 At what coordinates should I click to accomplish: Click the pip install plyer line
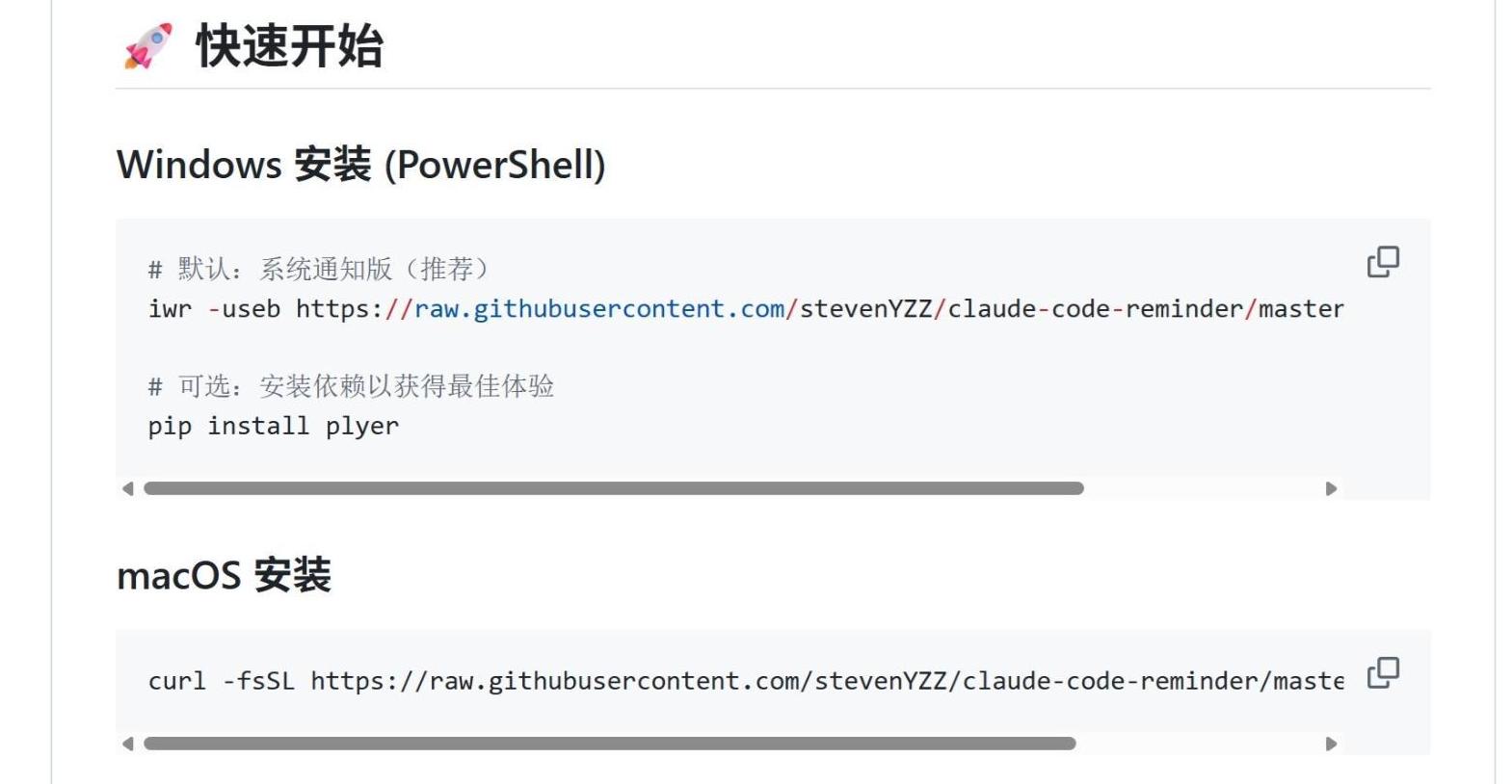[x=274, y=426]
